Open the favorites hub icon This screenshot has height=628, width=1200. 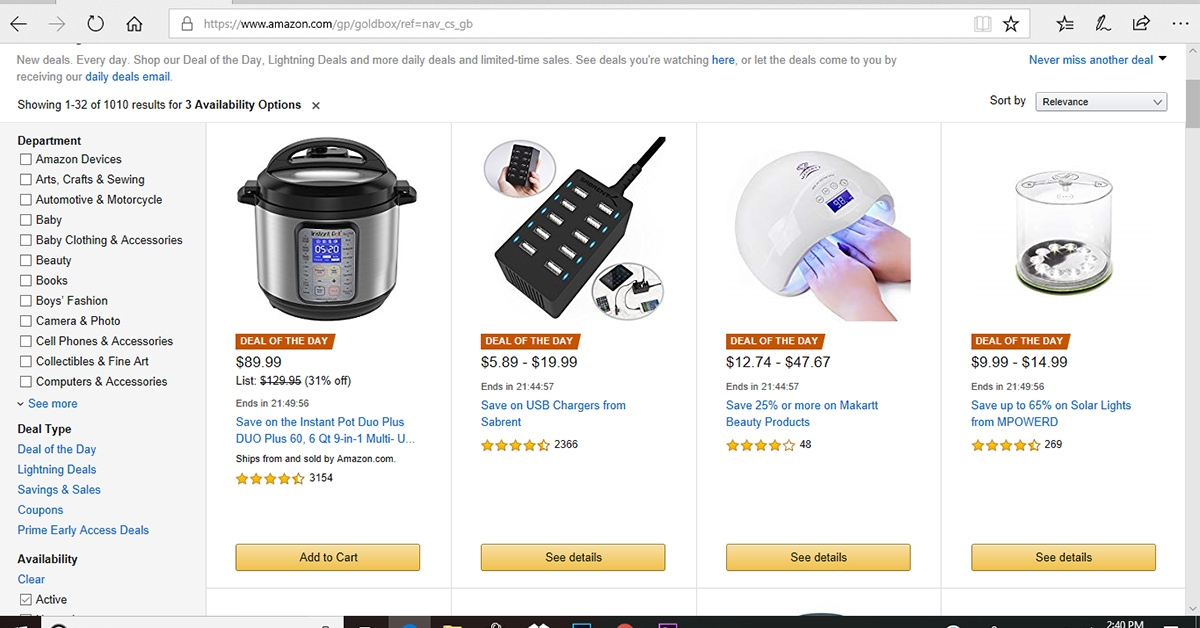(x=1065, y=24)
